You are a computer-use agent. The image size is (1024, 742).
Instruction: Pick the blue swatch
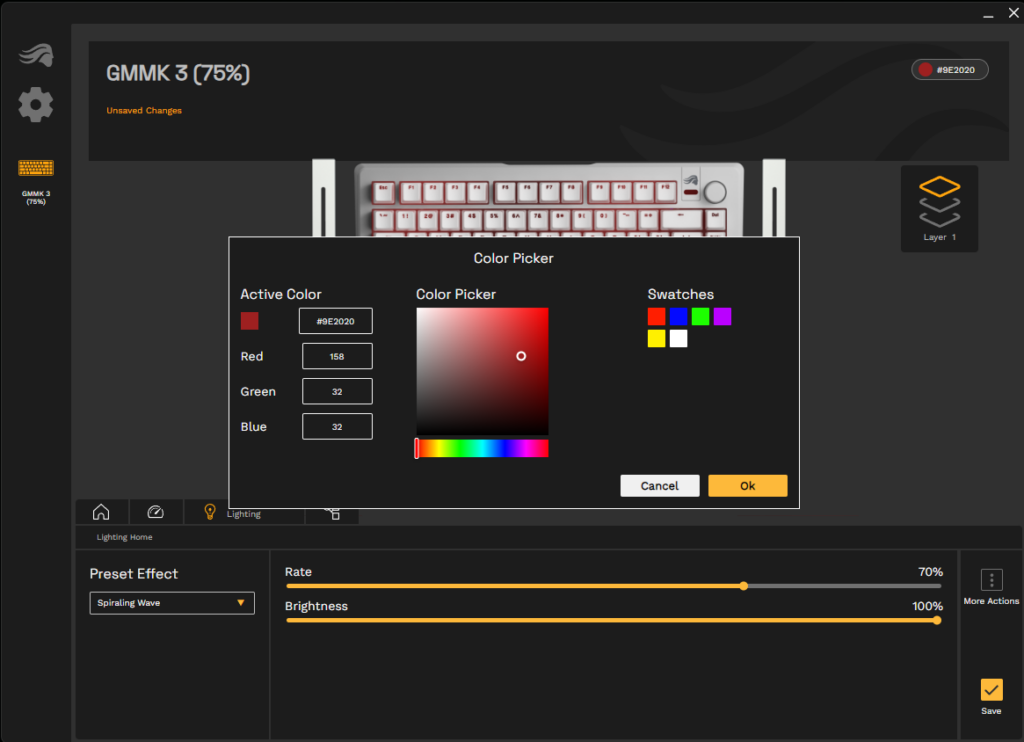(x=678, y=317)
